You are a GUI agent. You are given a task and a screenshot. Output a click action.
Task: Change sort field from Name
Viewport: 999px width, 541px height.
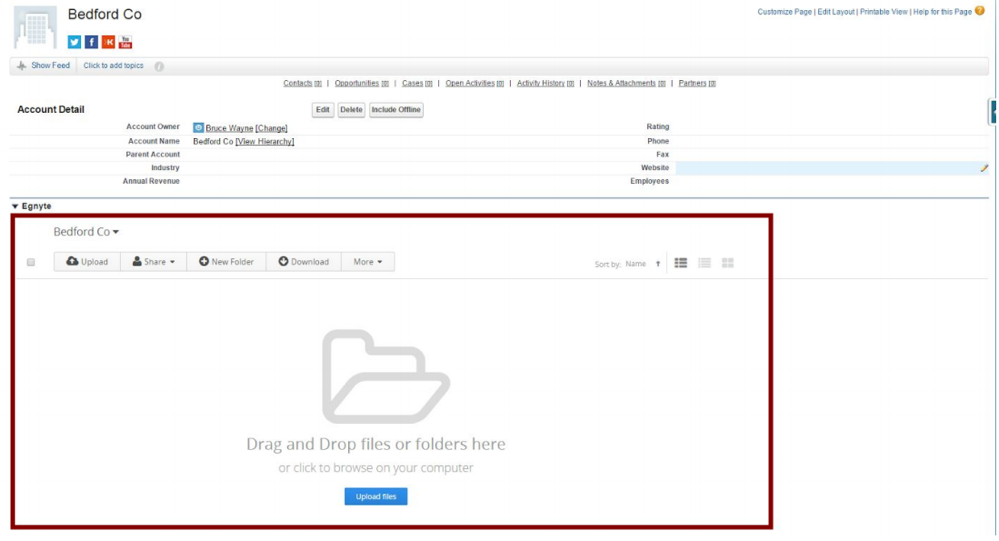(x=635, y=264)
